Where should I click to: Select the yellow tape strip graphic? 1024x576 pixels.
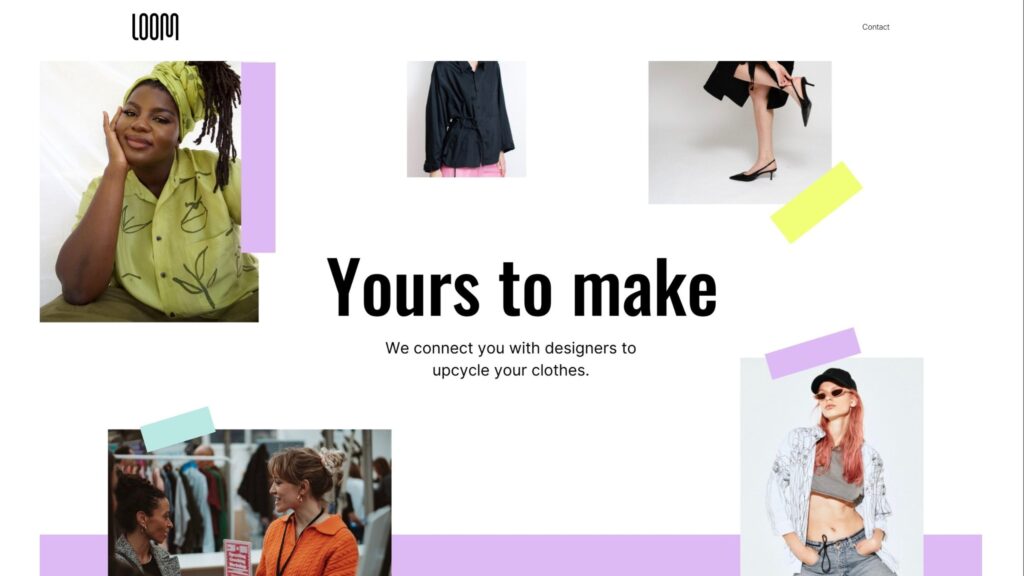[x=816, y=202]
